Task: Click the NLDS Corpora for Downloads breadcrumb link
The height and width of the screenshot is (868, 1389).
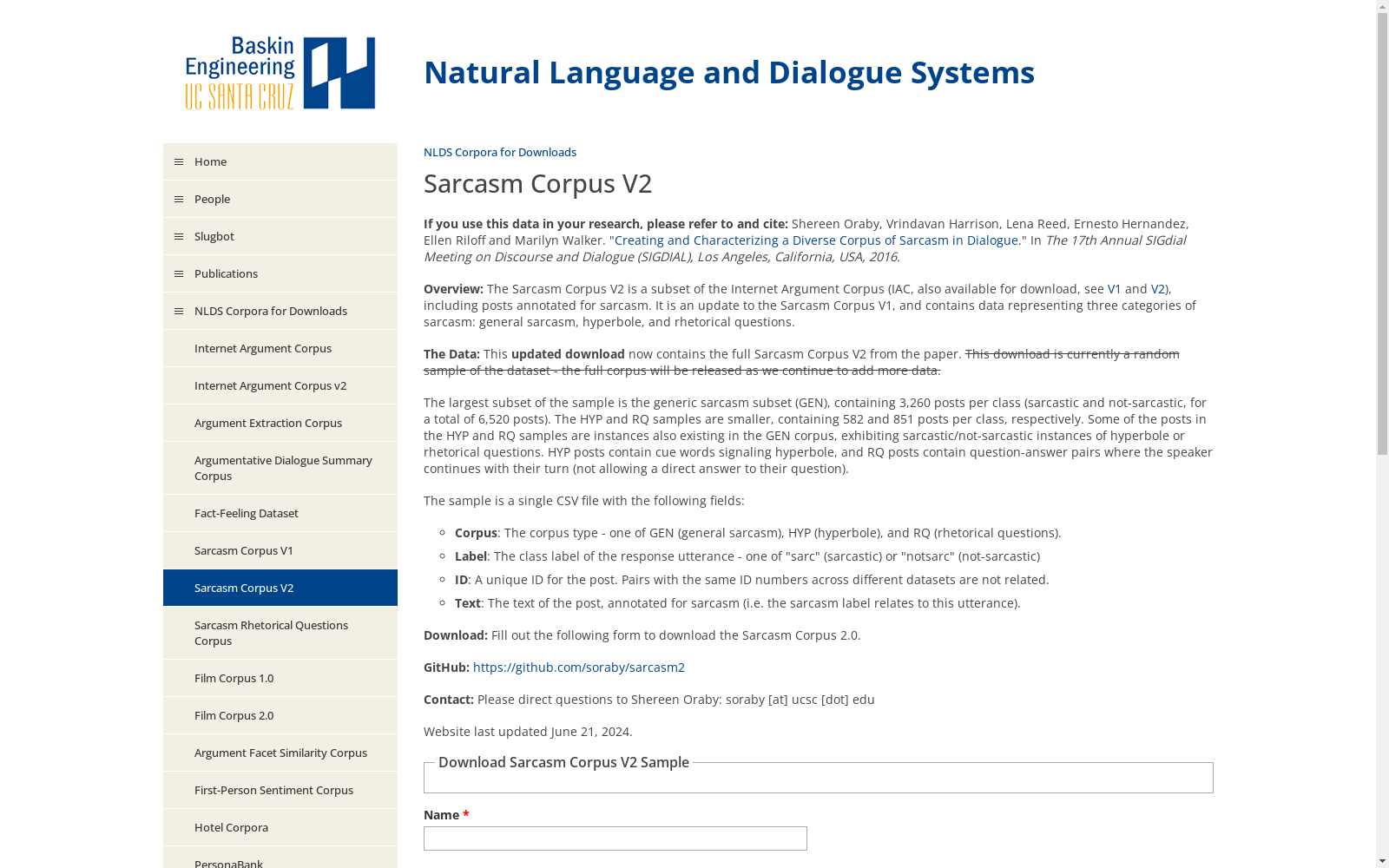Action: [500, 152]
